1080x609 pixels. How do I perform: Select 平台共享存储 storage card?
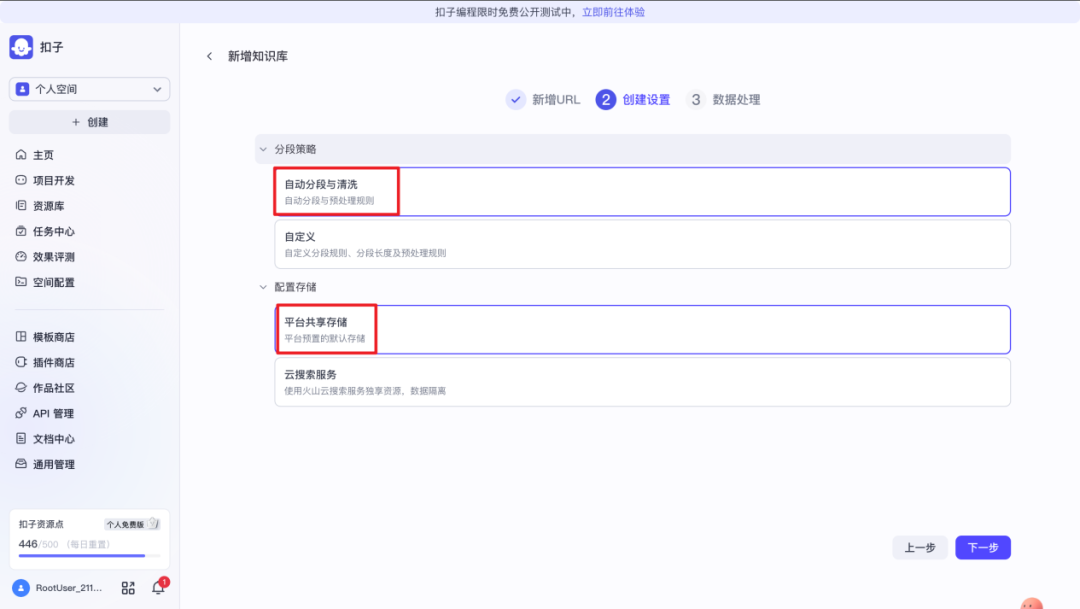point(642,329)
